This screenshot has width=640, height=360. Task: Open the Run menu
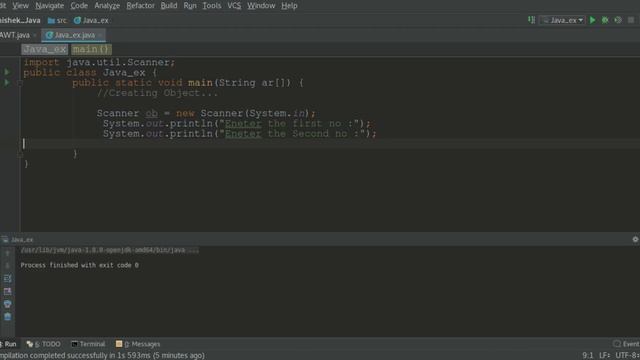click(x=190, y=6)
